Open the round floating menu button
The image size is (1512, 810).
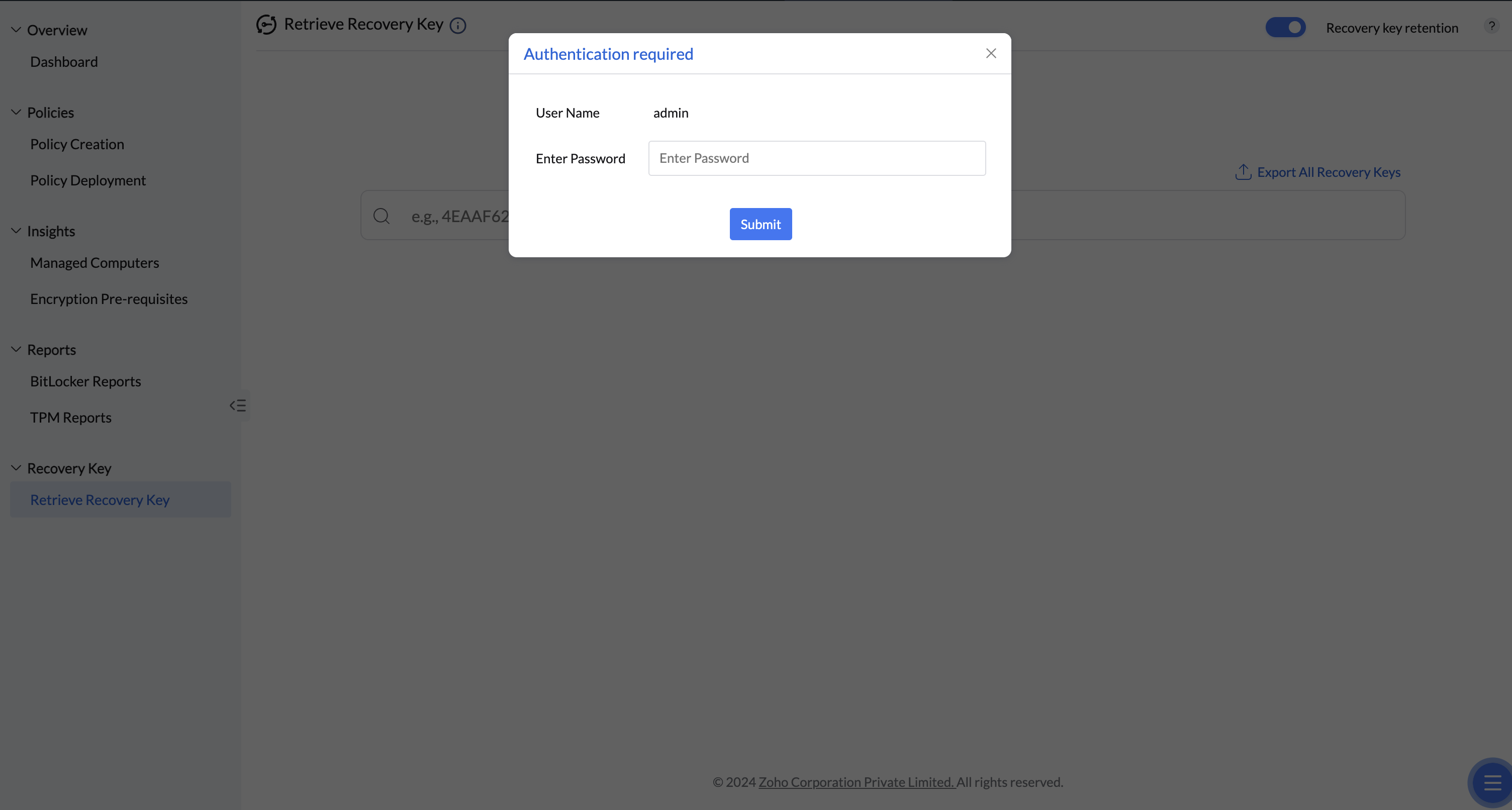point(1491,782)
